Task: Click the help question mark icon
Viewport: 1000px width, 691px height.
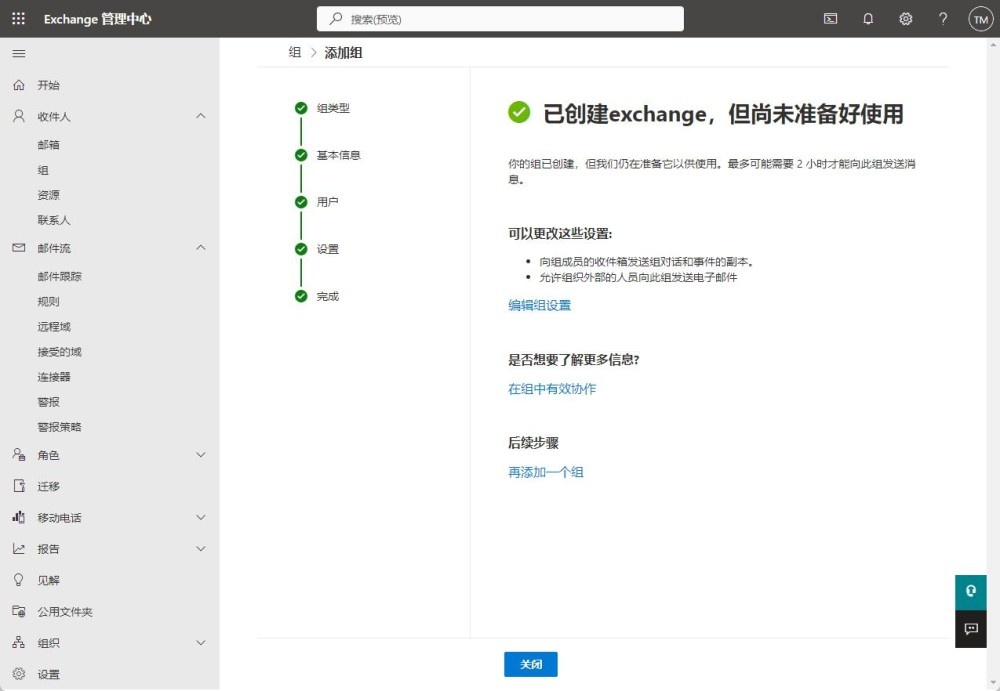Action: (943, 19)
